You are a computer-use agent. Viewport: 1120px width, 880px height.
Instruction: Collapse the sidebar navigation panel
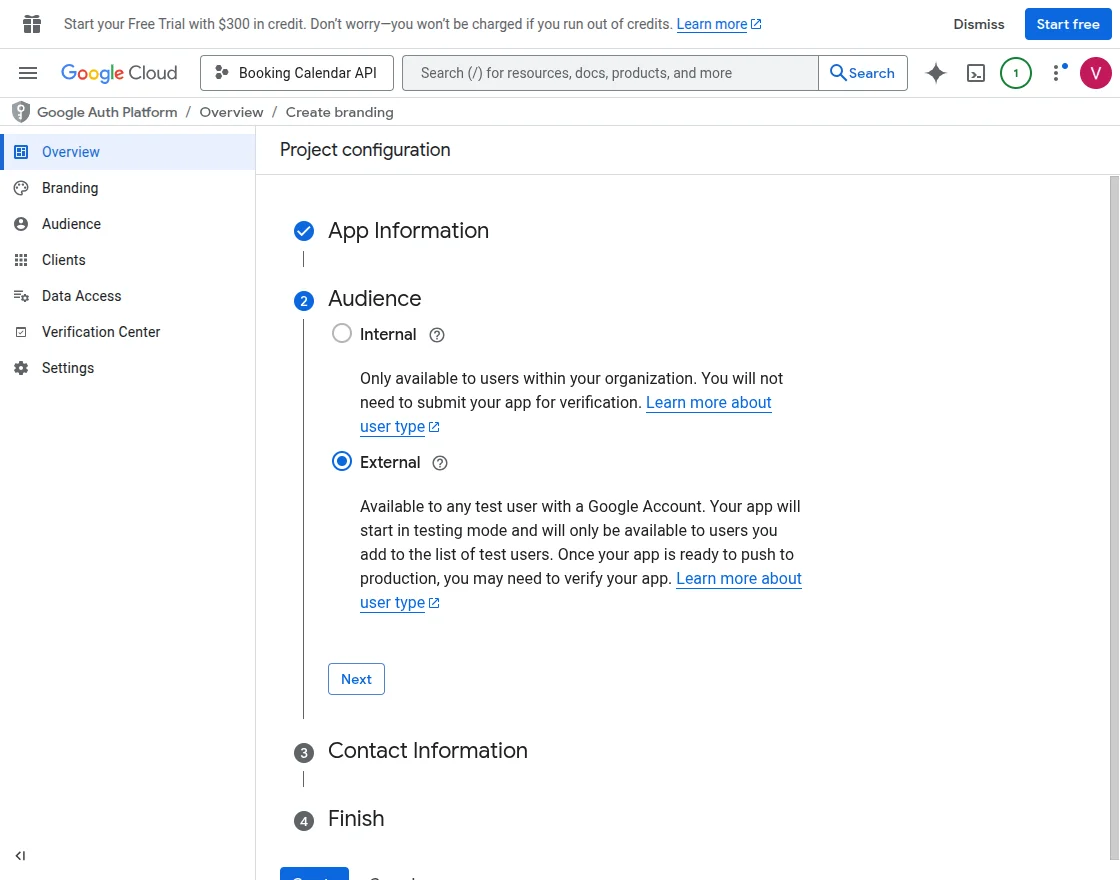[20, 856]
